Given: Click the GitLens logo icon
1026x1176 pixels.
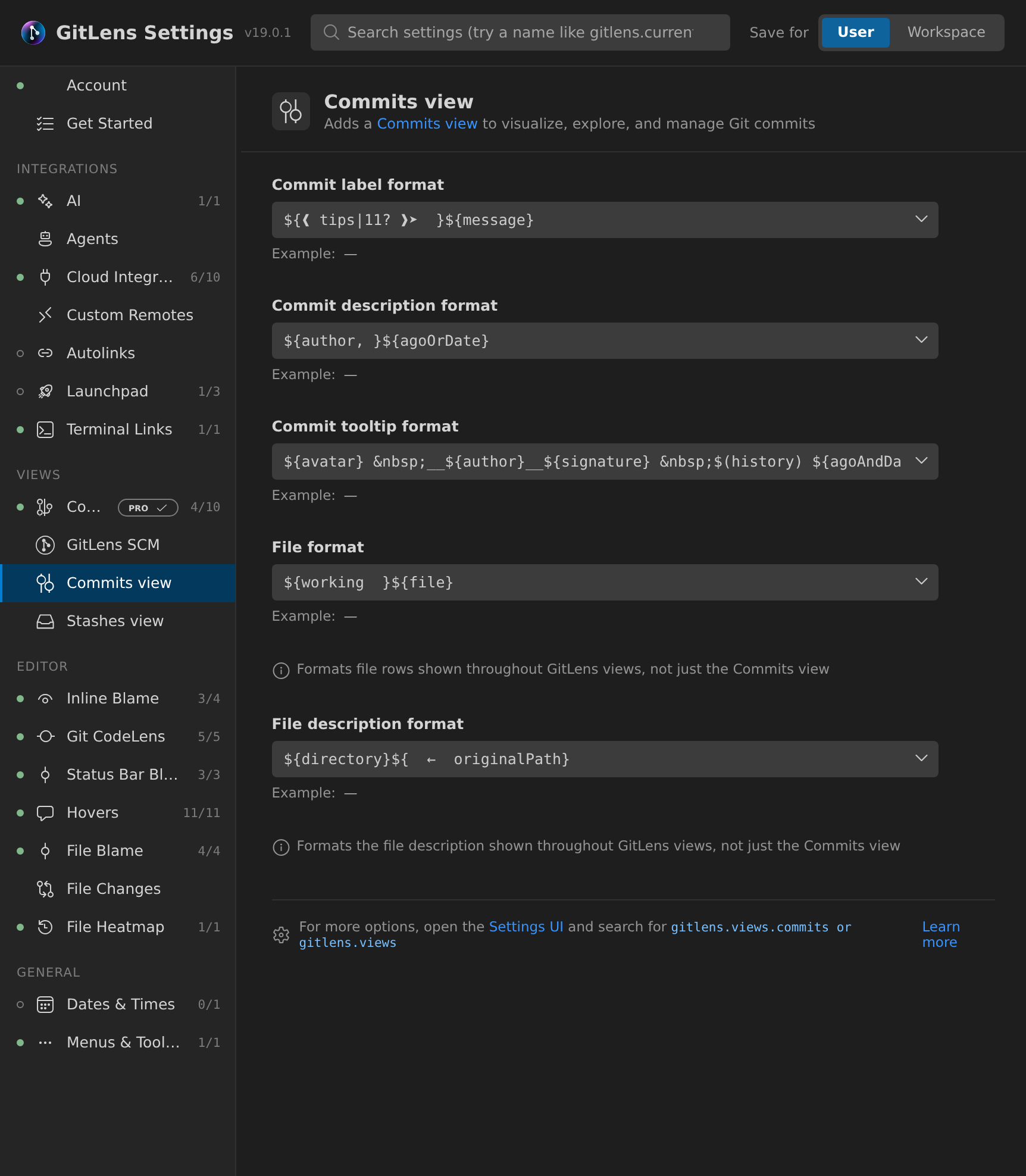Looking at the screenshot, I should click(33, 32).
